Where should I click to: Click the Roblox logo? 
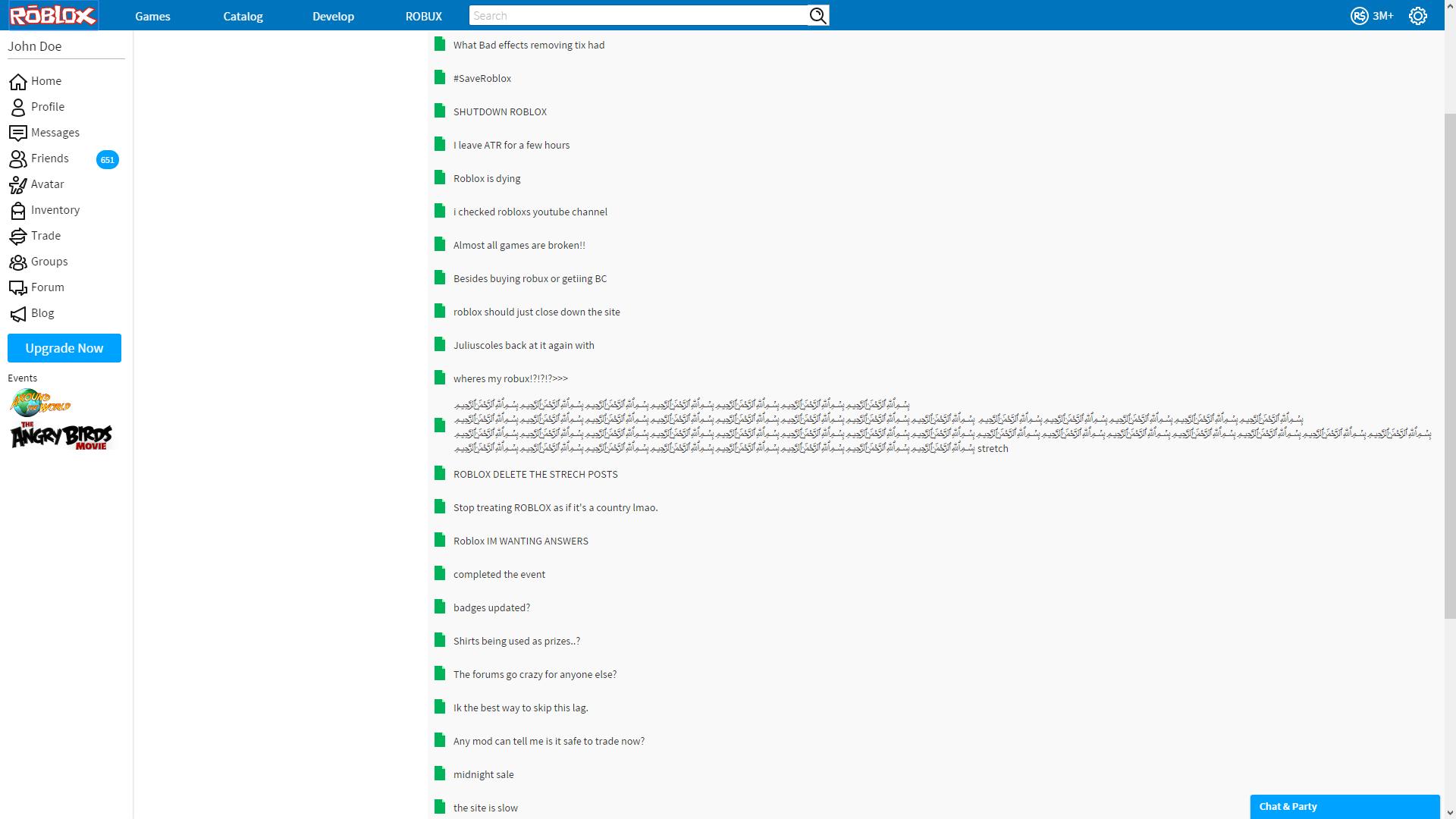pyautogui.click(x=53, y=15)
